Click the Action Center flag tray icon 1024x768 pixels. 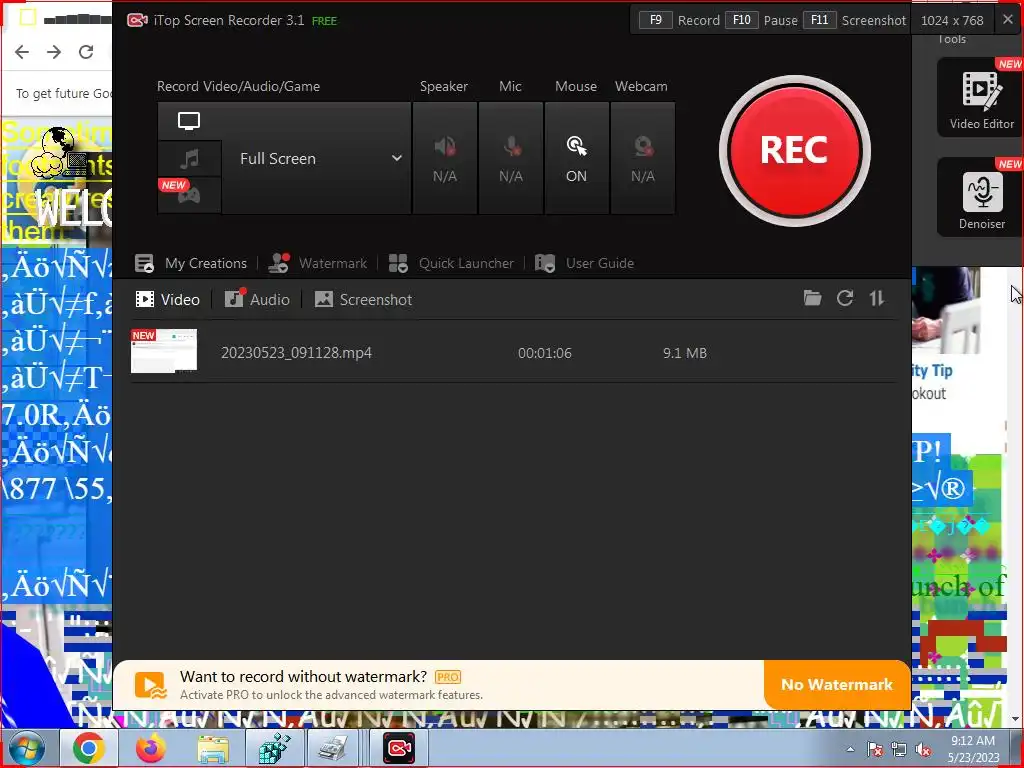(875, 750)
